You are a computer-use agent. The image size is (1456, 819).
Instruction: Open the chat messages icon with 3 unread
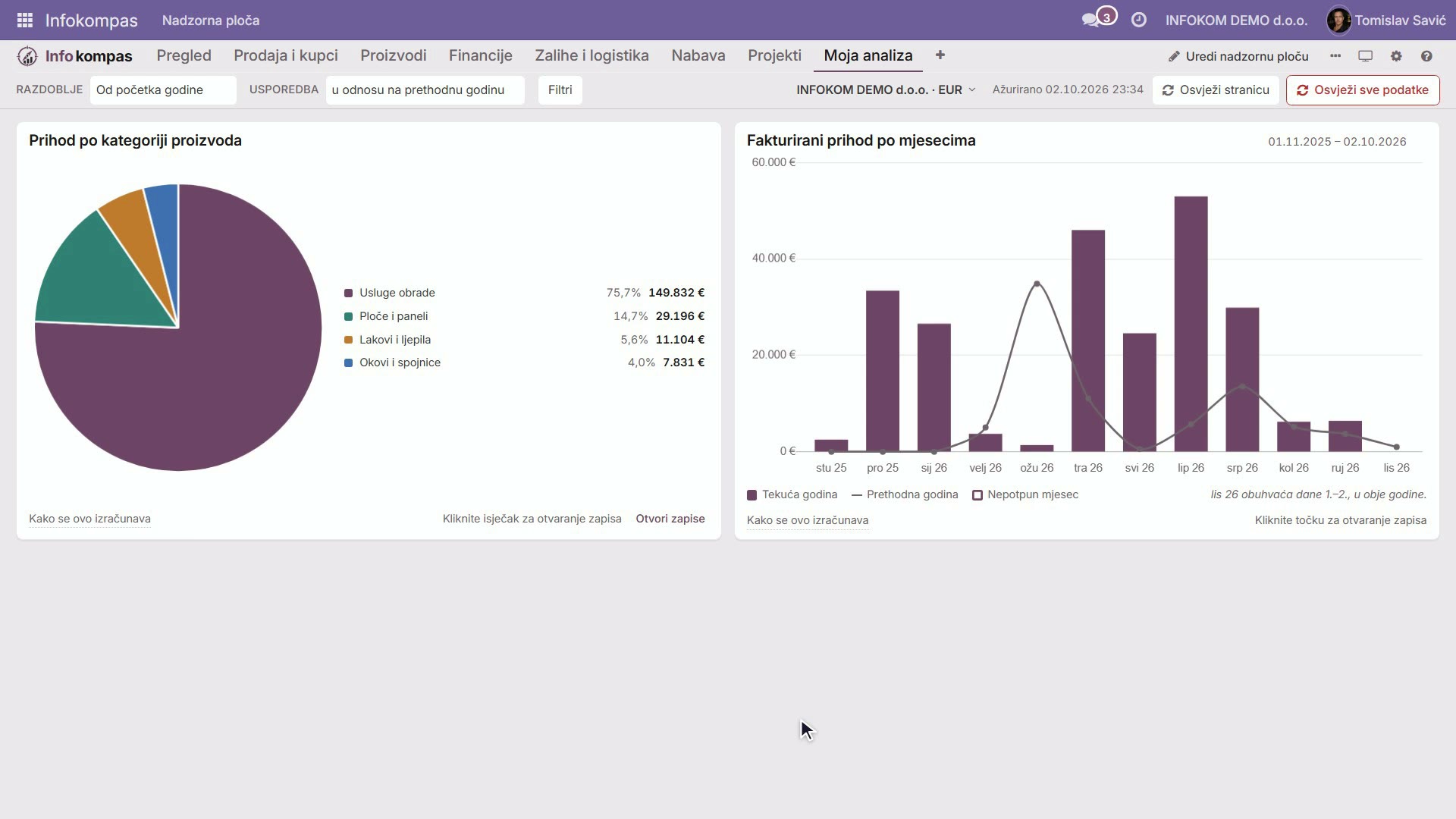(1098, 19)
